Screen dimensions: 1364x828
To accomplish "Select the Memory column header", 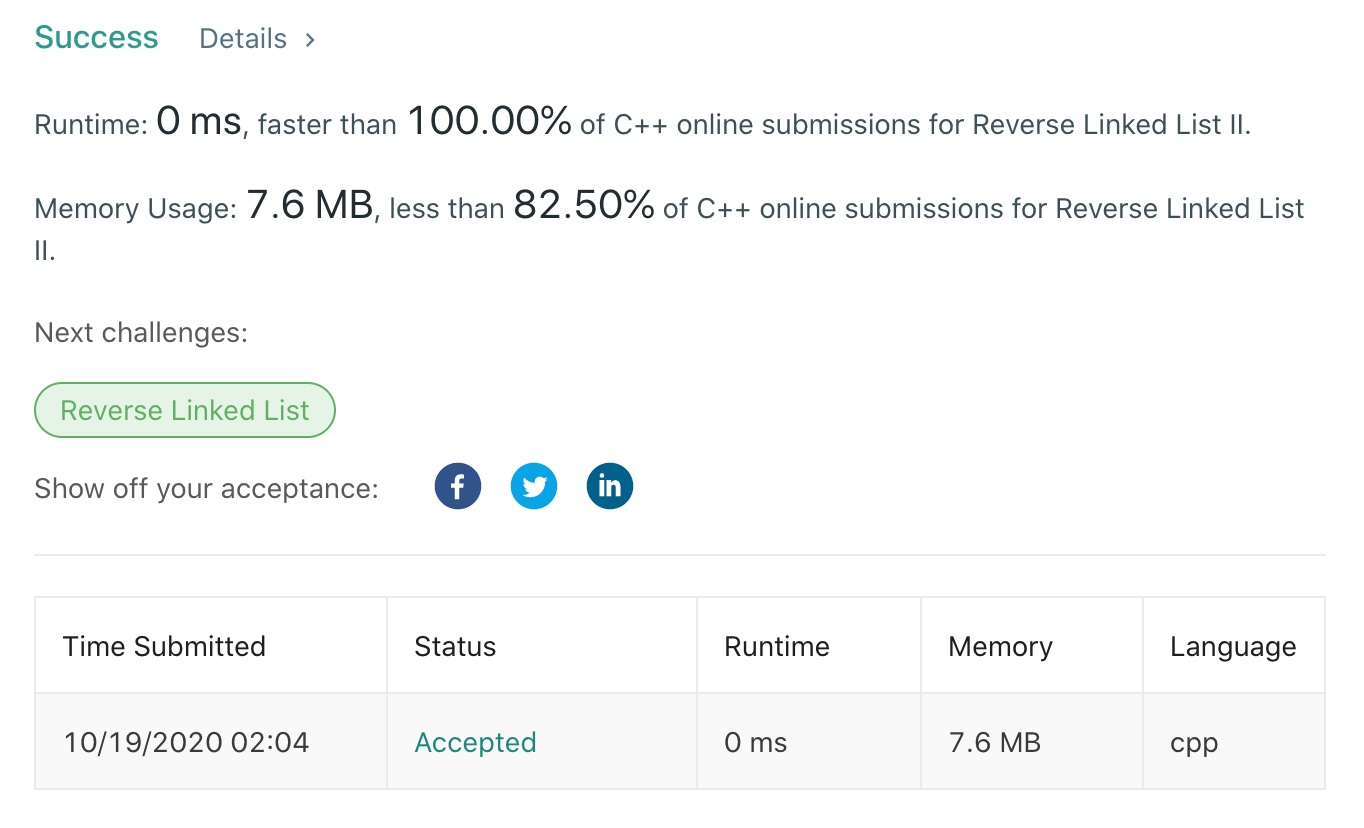I will (1000, 646).
